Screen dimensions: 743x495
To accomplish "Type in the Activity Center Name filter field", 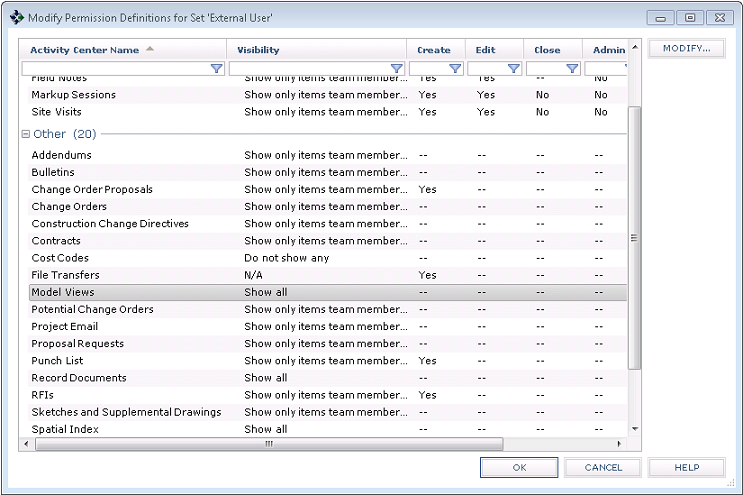I will [x=115, y=69].
